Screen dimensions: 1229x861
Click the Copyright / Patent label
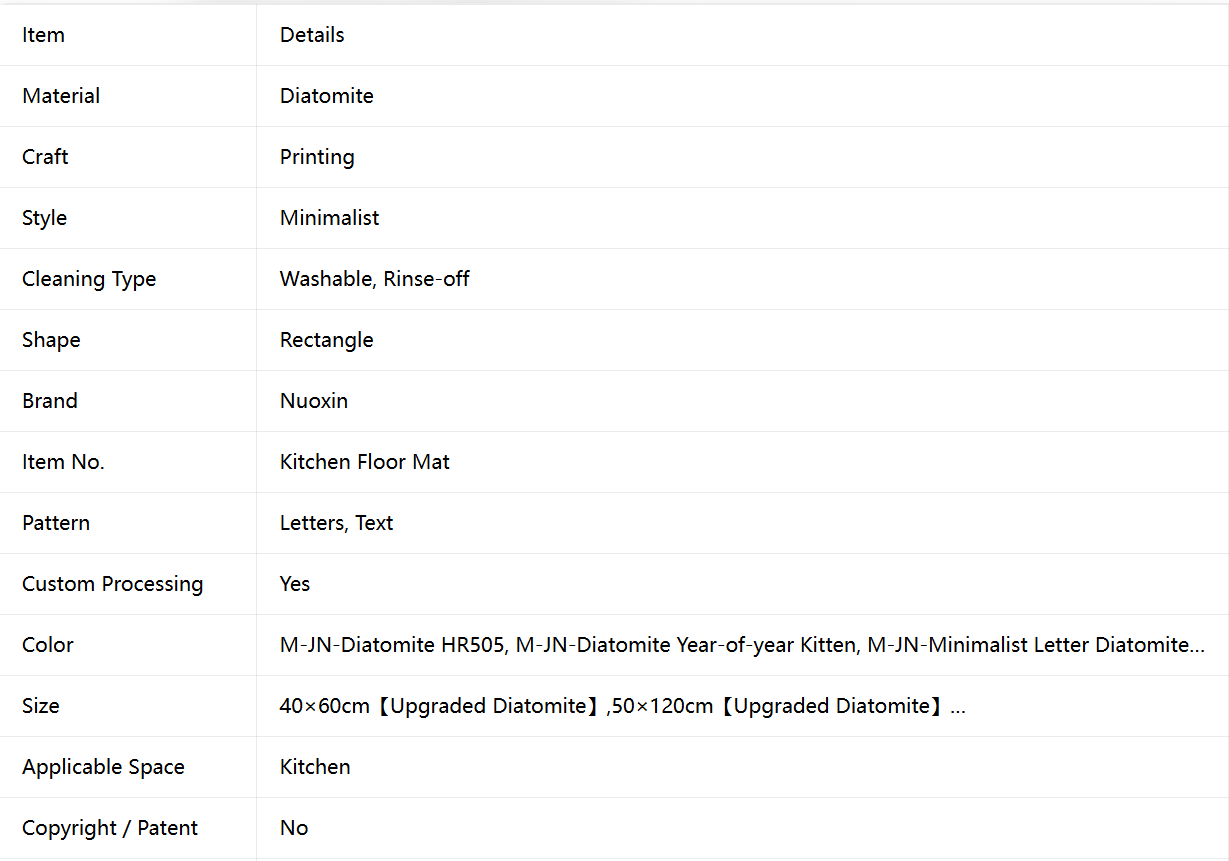110,828
